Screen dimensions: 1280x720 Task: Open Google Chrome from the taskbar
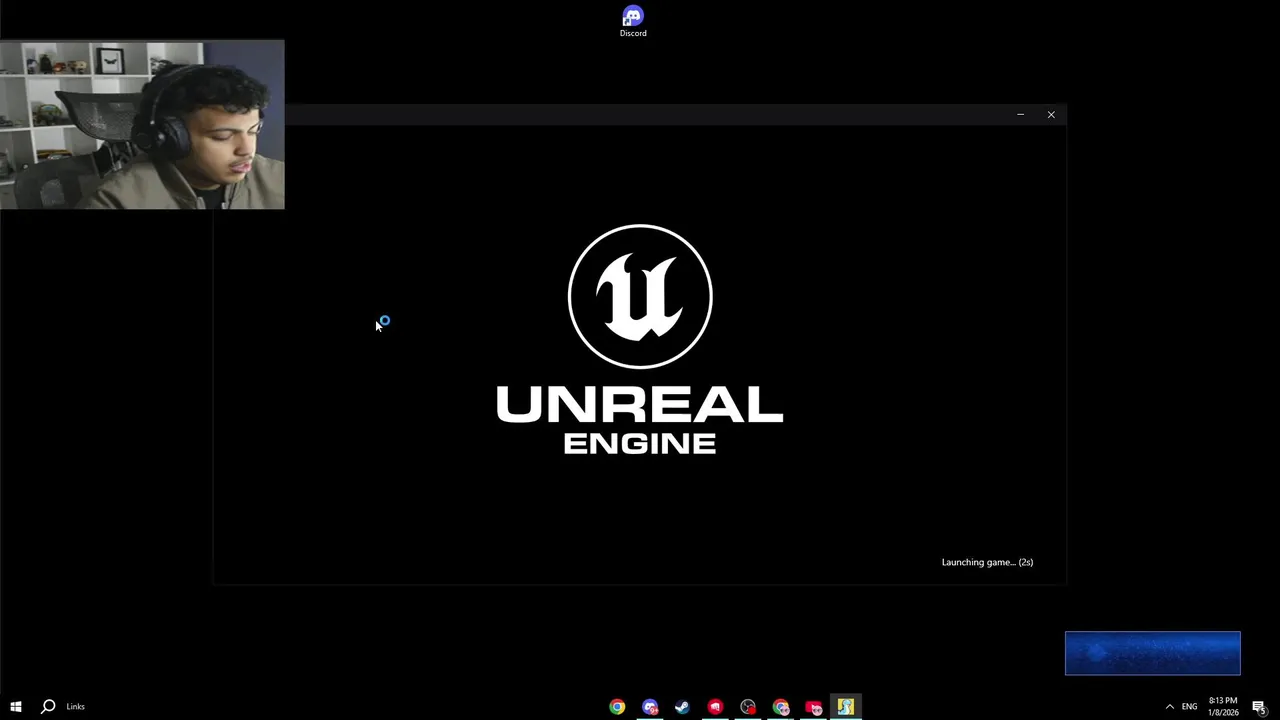tap(617, 706)
